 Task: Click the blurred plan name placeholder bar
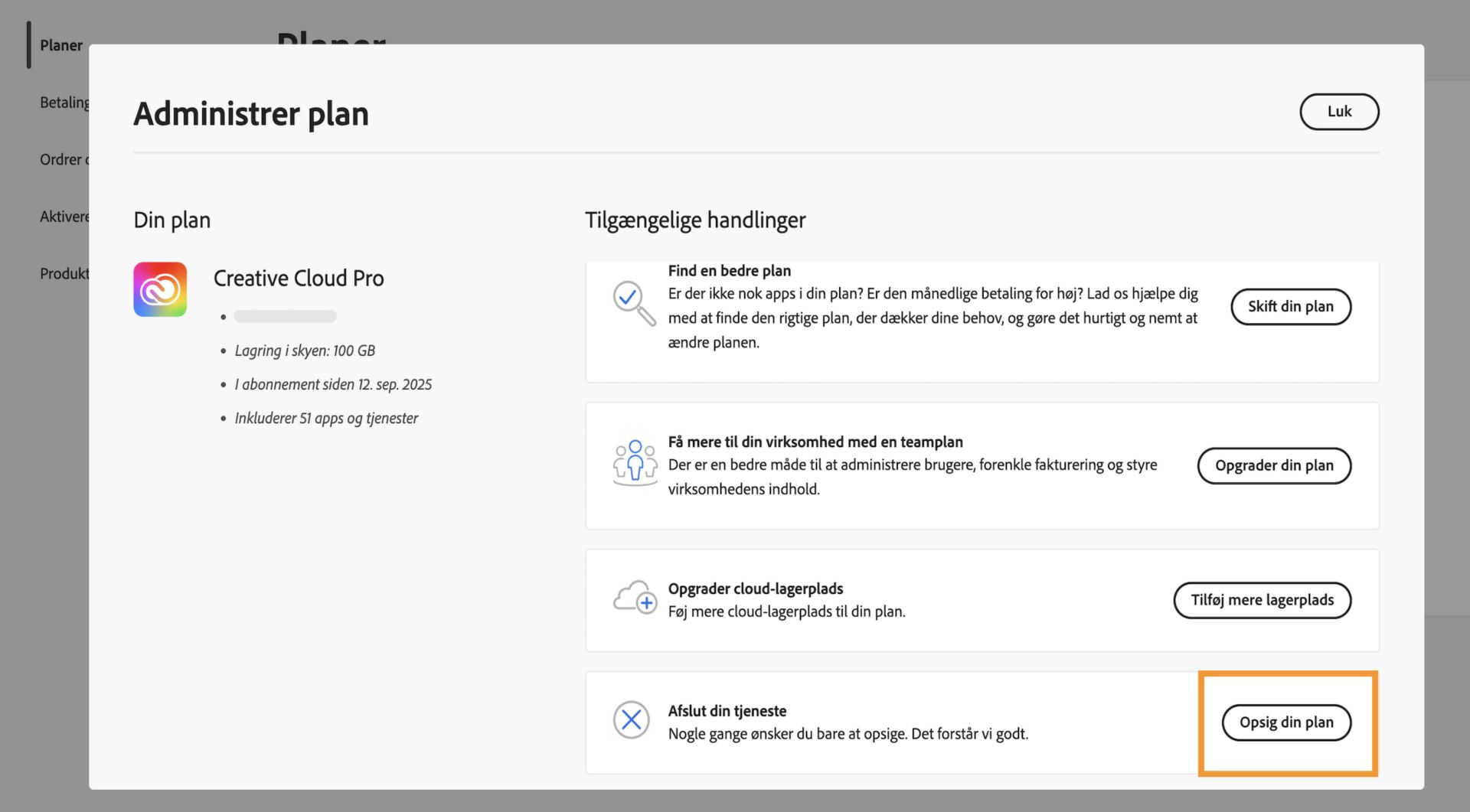(x=284, y=315)
